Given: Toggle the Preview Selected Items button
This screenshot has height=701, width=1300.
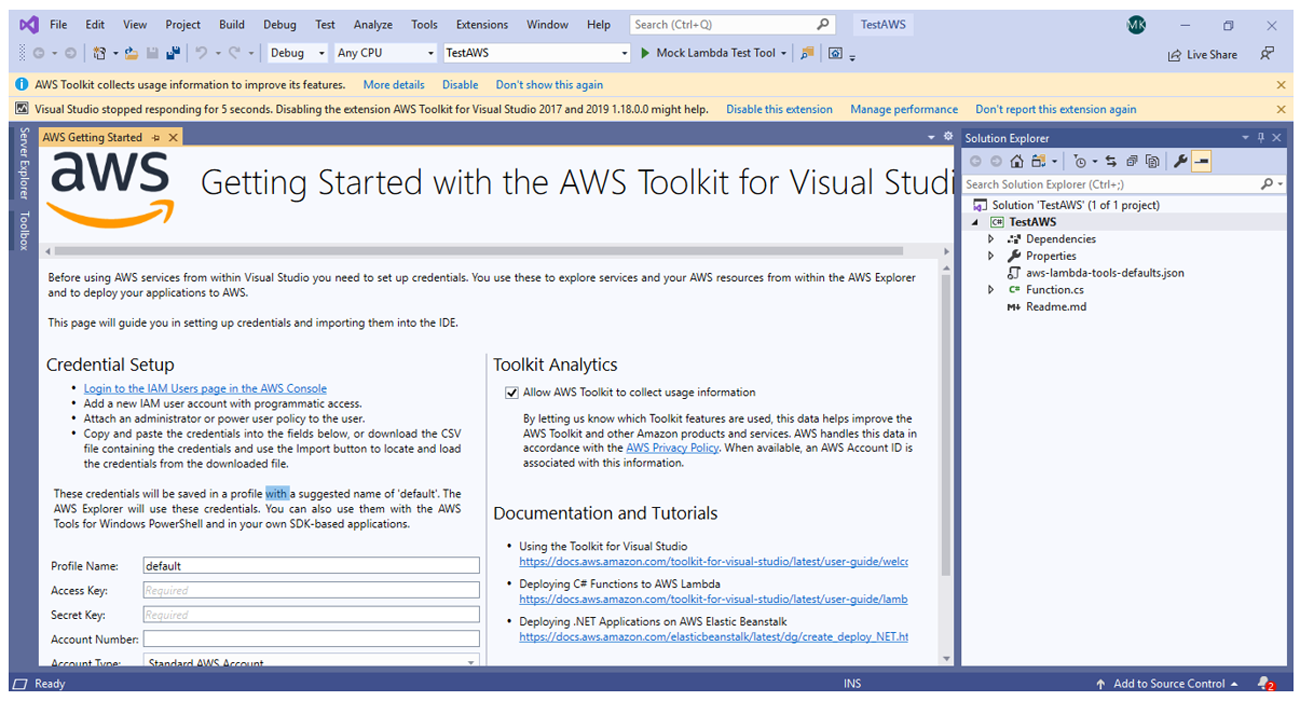Looking at the screenshot, I should pyautogui.click(x=1202, y=161).
